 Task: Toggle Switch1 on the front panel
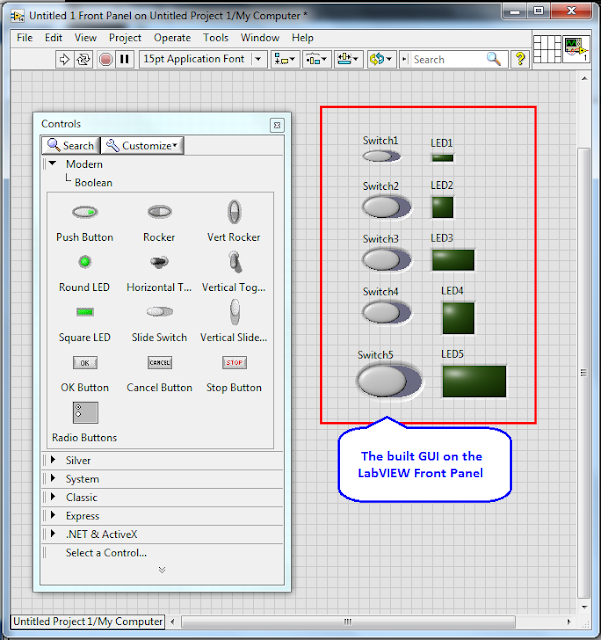click(381, 156)
